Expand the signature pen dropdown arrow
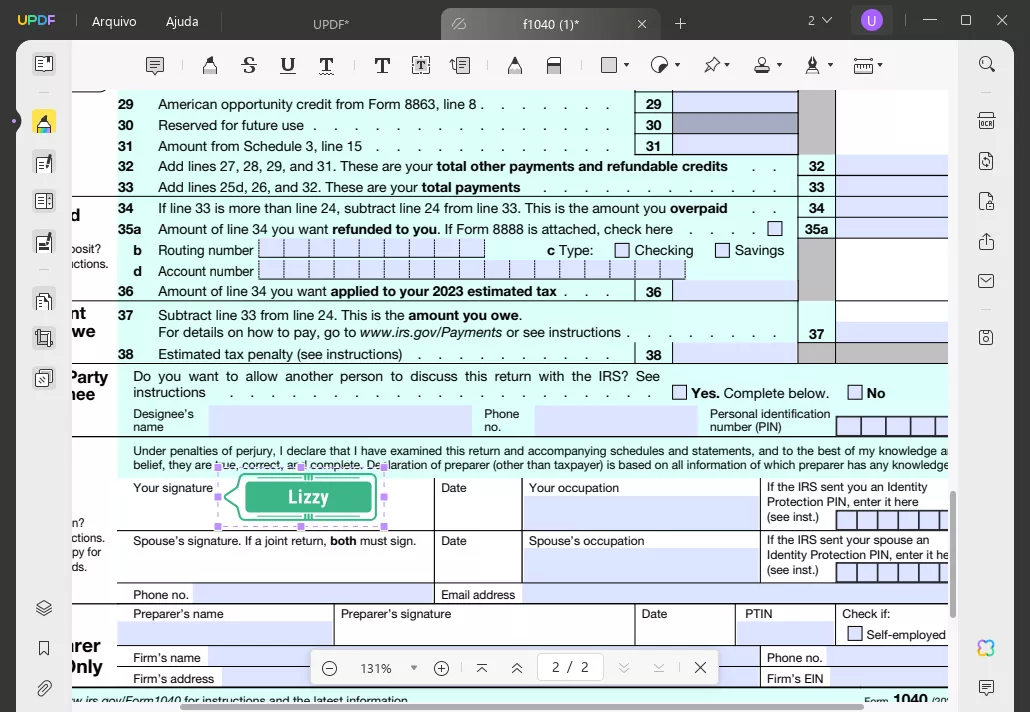 pos(830,65)
